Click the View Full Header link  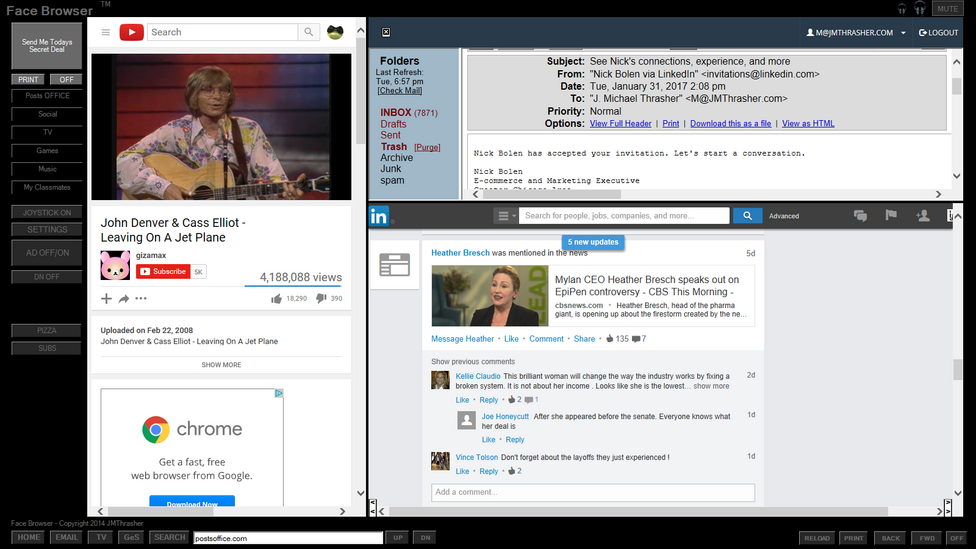tap(620, 124)
